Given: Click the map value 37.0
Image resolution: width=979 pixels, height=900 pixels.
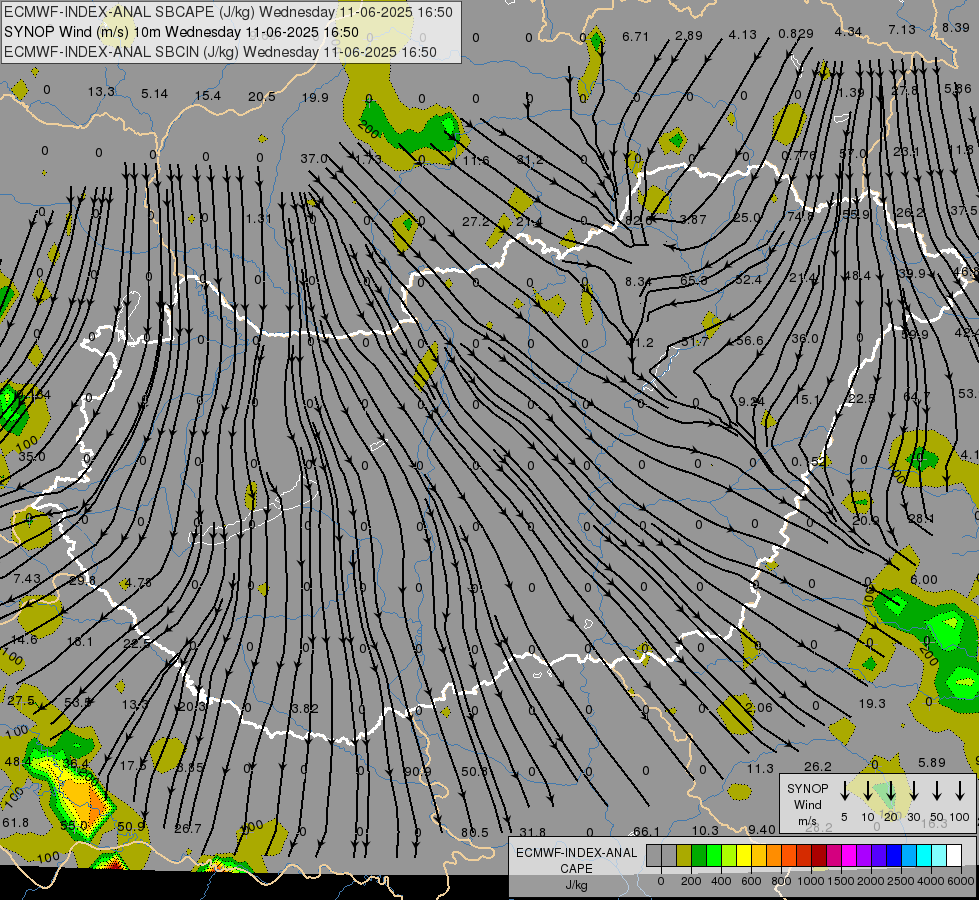Looking at the screenshot, I should point(314,159).
